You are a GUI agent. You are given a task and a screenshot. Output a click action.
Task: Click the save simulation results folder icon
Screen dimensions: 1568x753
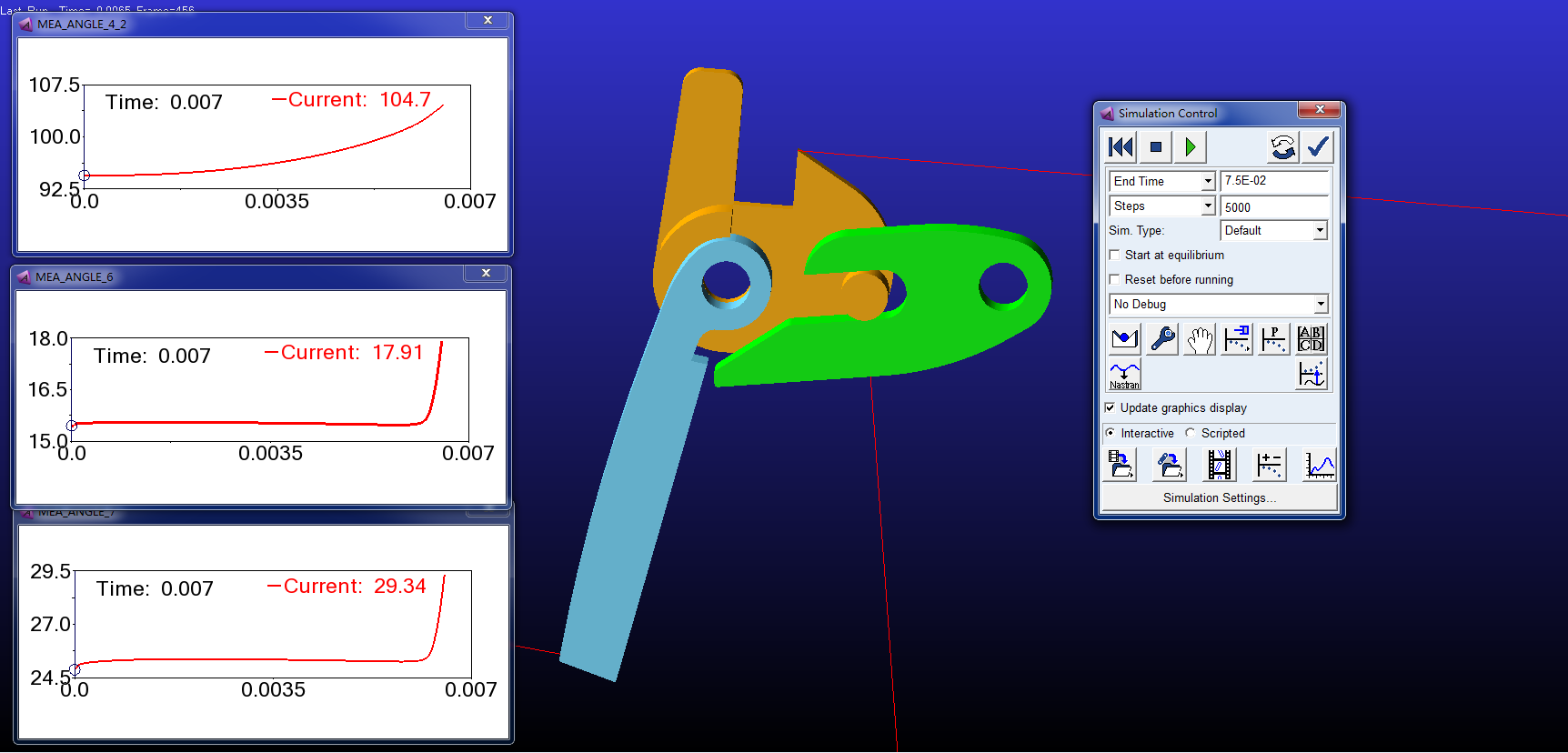[1121, 465]
